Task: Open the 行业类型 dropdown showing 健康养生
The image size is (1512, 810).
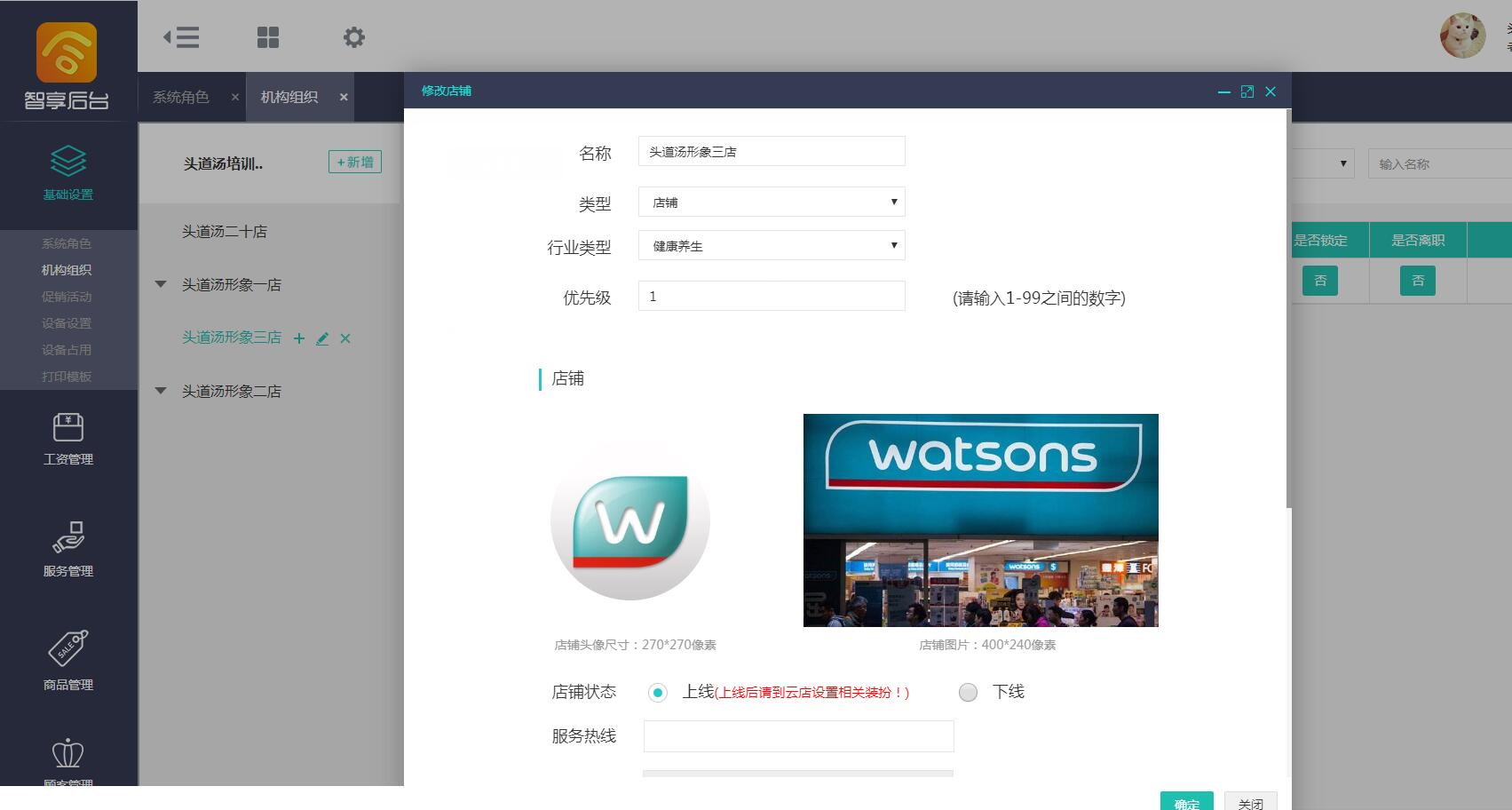Action: coord(772,245)
